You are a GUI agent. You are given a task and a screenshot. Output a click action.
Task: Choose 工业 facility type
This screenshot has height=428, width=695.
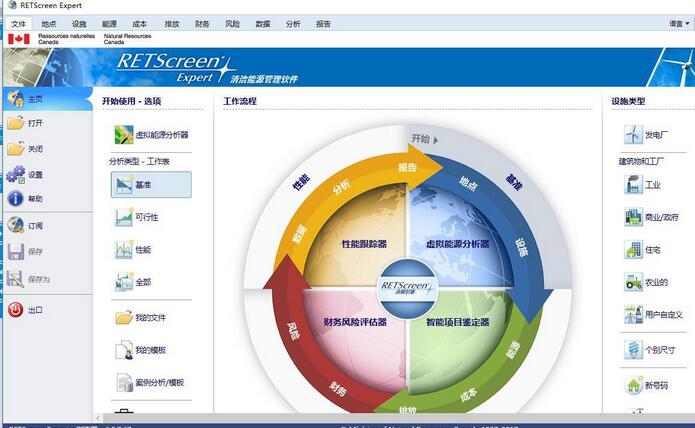point(643,184)
